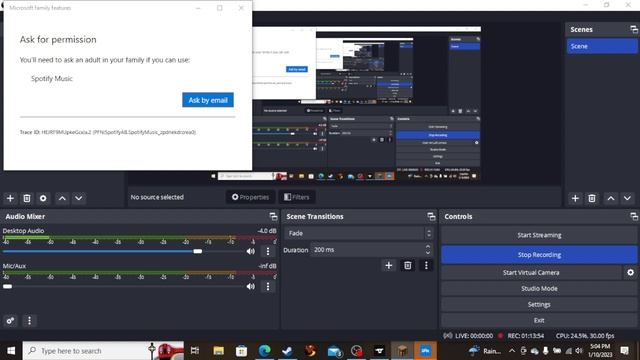Viewport: 640px width, 360px height.
Task: Open Steam from taskbar
Action: (287, 351)
